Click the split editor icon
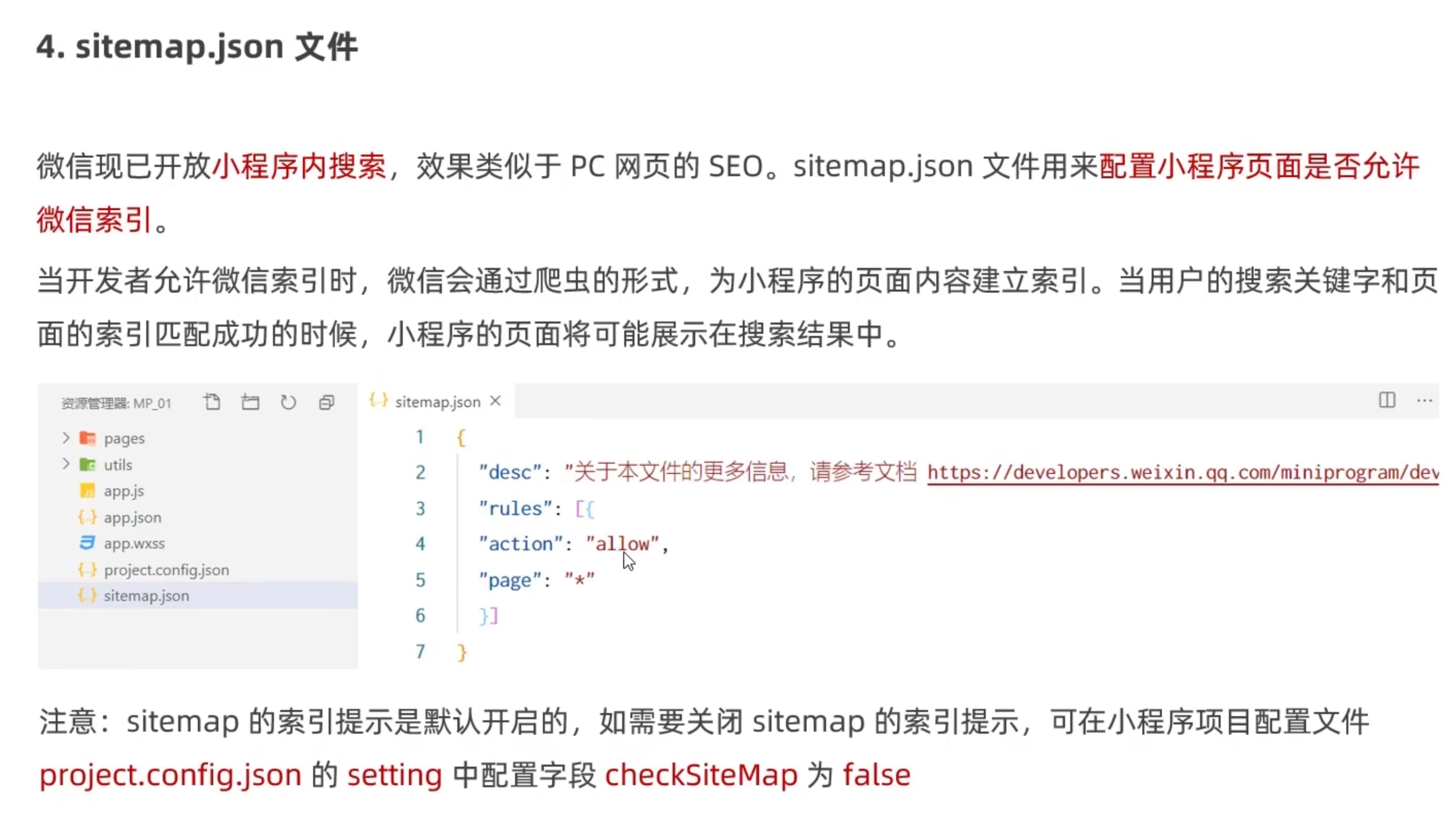Viewport: 1456px width, 813px height. coord(1386,400)
